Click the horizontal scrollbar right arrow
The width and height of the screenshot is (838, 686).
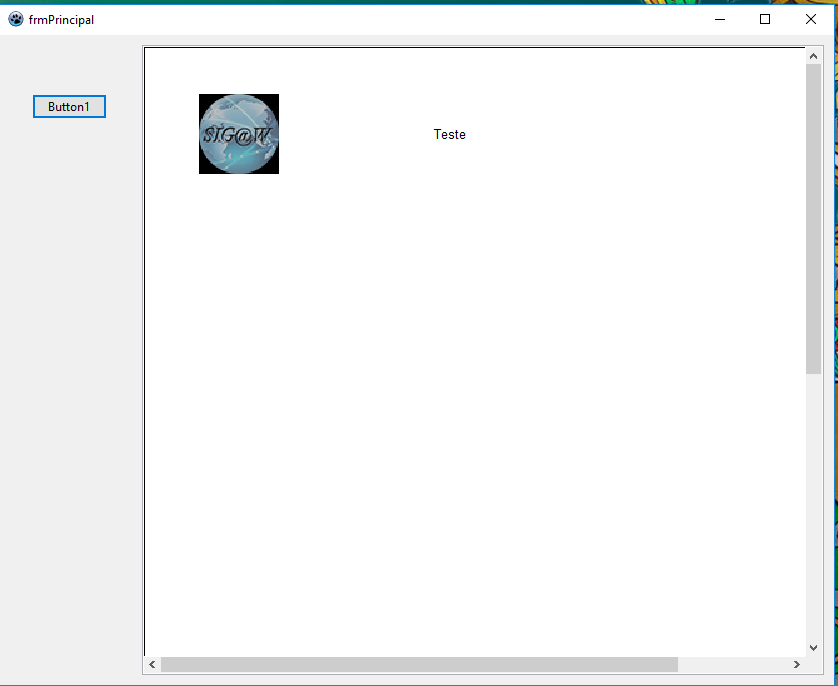[797, 665]
